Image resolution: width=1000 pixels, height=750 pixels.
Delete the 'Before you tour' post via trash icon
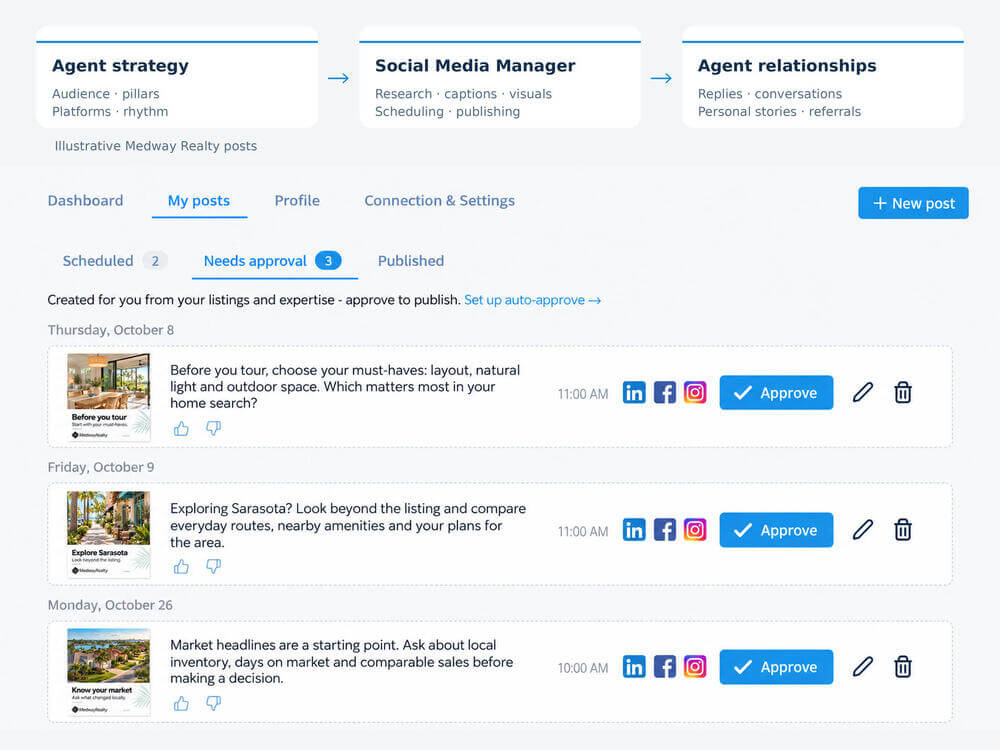pos(902,392)
